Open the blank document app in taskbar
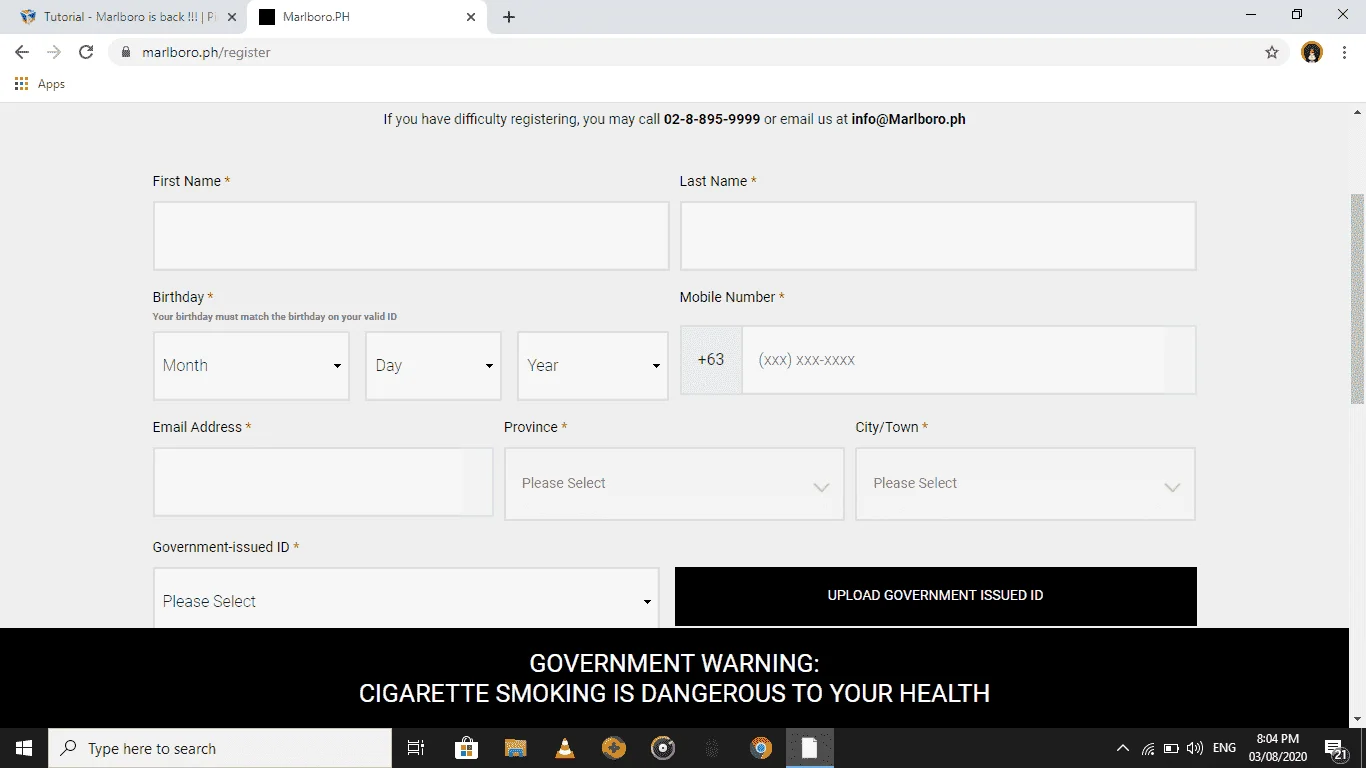Screen dimensions: 1366x768 (810, 748)
